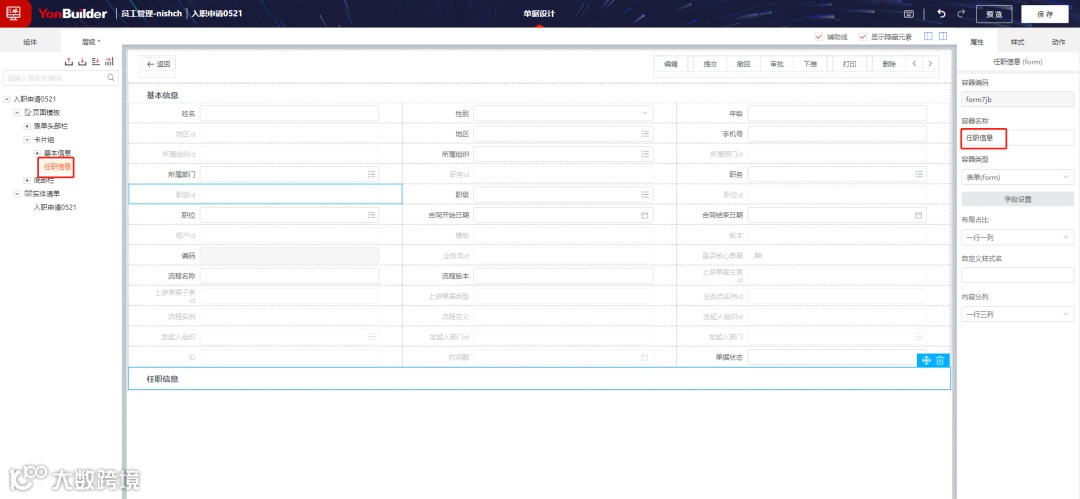Viewport: 1080px width, 499px height.
Task: Redo the last undone change
Action: click(961, 14)
